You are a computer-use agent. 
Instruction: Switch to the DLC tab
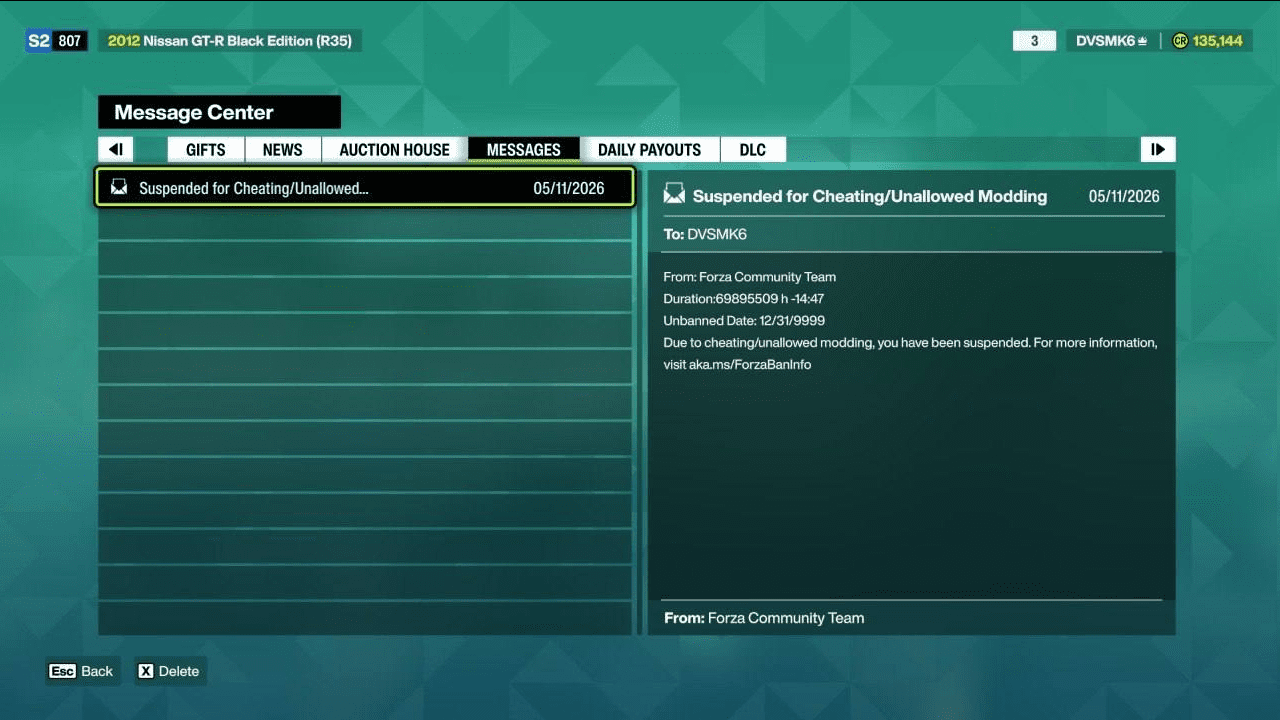click(752, 149)
